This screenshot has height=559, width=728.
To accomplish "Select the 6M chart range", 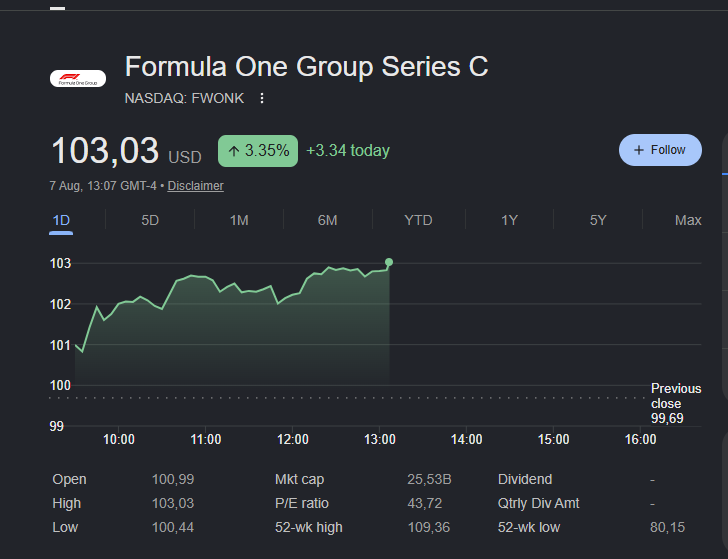I will point(327,220).
